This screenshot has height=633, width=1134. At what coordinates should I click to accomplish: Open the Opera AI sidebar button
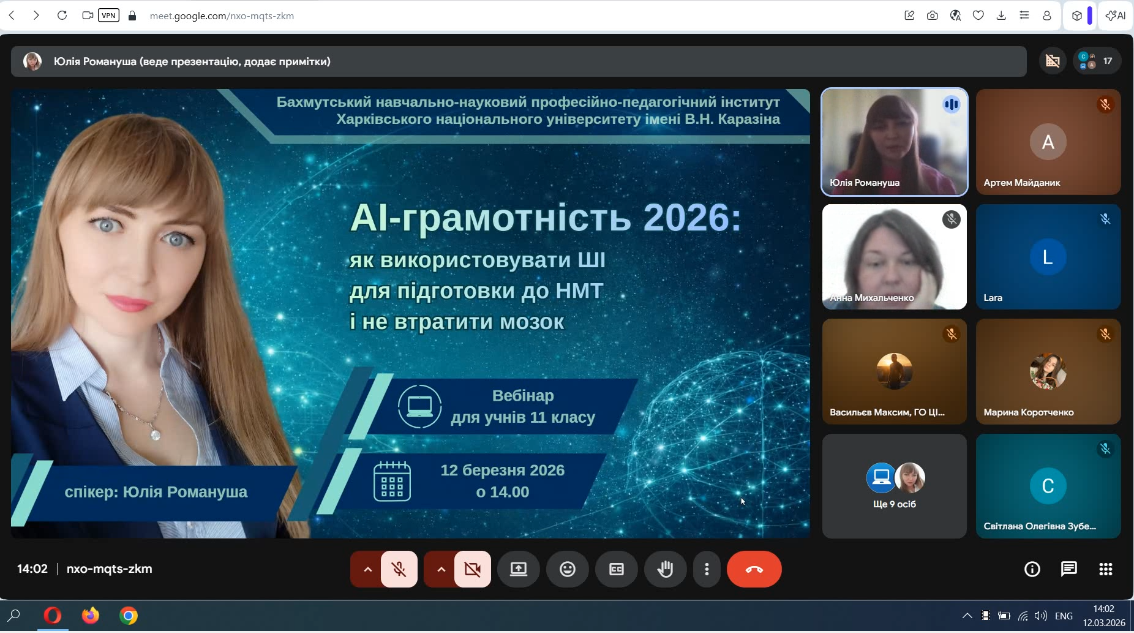click(x=1115, y=15)
